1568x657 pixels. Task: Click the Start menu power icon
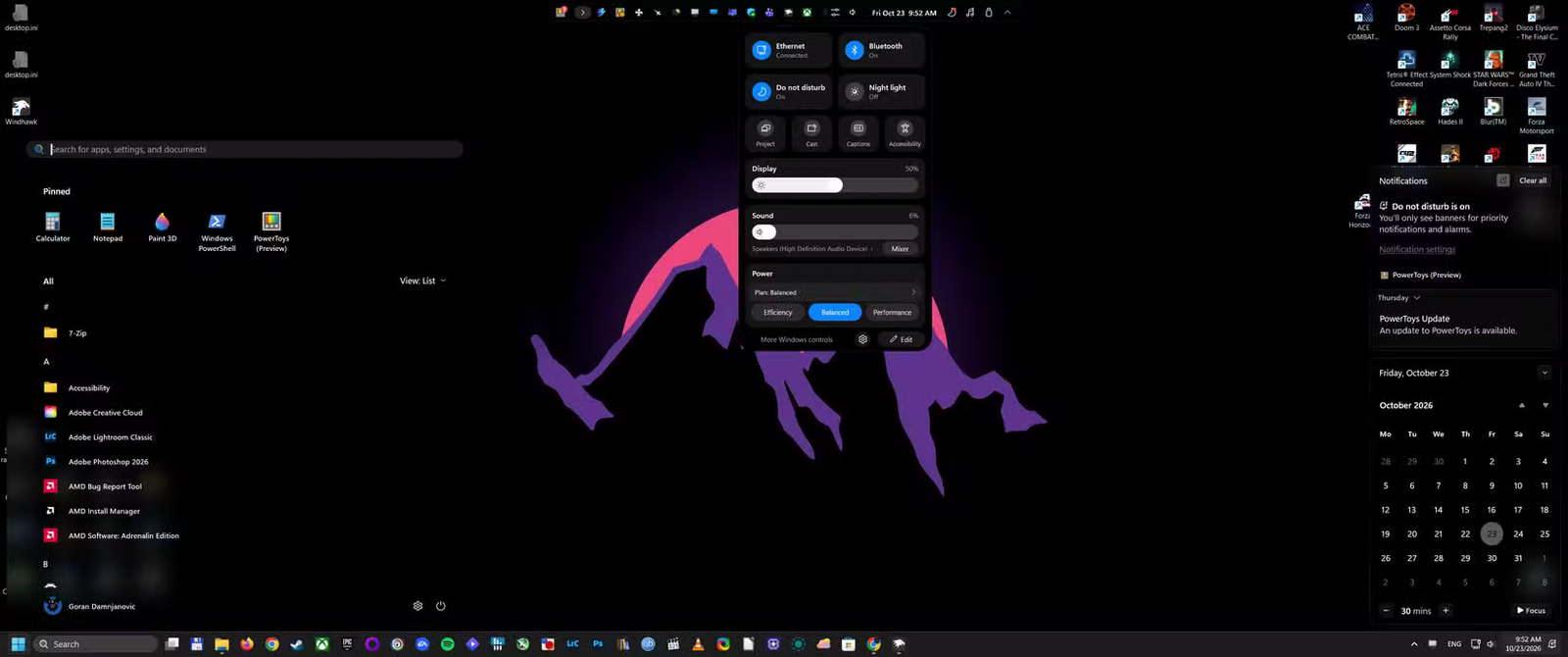pyautogui.click(x=440, y=606)
